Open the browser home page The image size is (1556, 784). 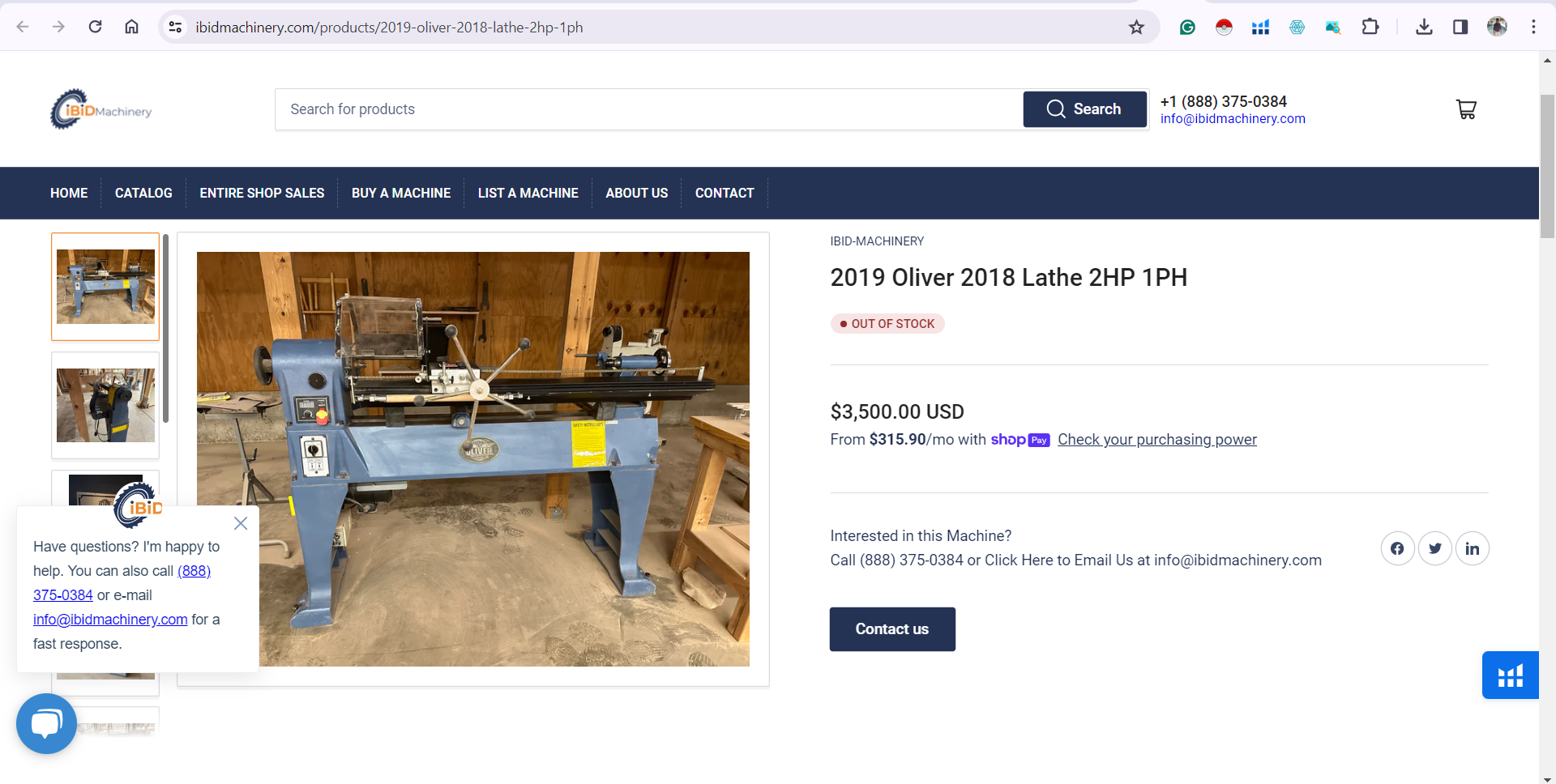(x=131, y=27)
